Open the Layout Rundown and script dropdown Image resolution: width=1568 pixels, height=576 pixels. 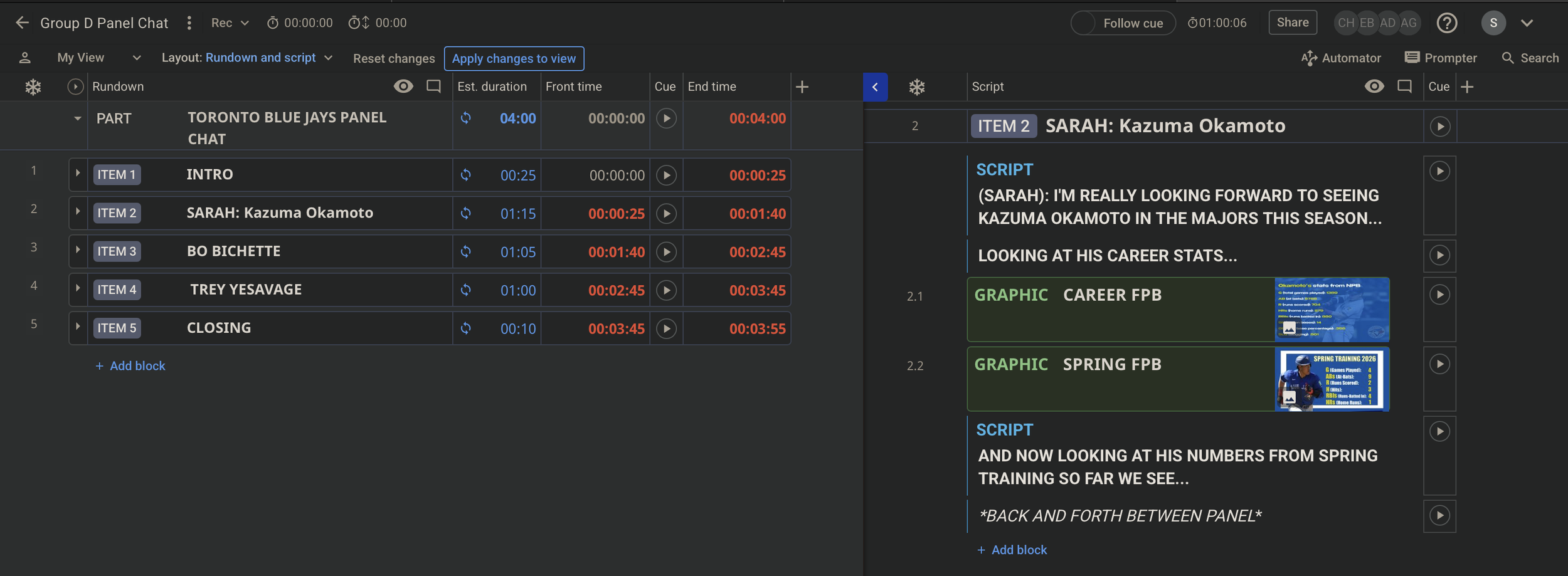pos(248,58)
